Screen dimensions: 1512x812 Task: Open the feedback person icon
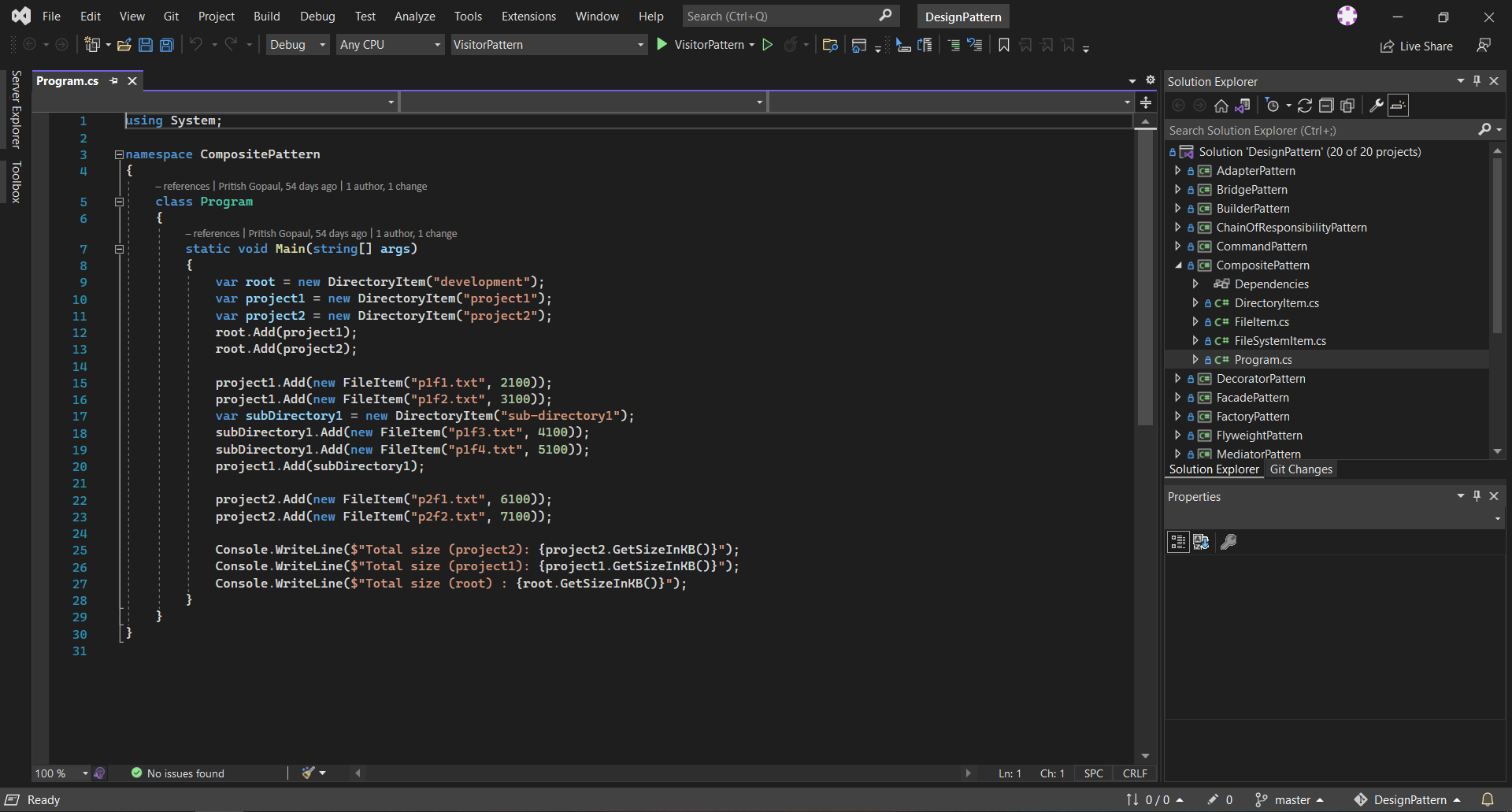click(x=1484, y=46)
